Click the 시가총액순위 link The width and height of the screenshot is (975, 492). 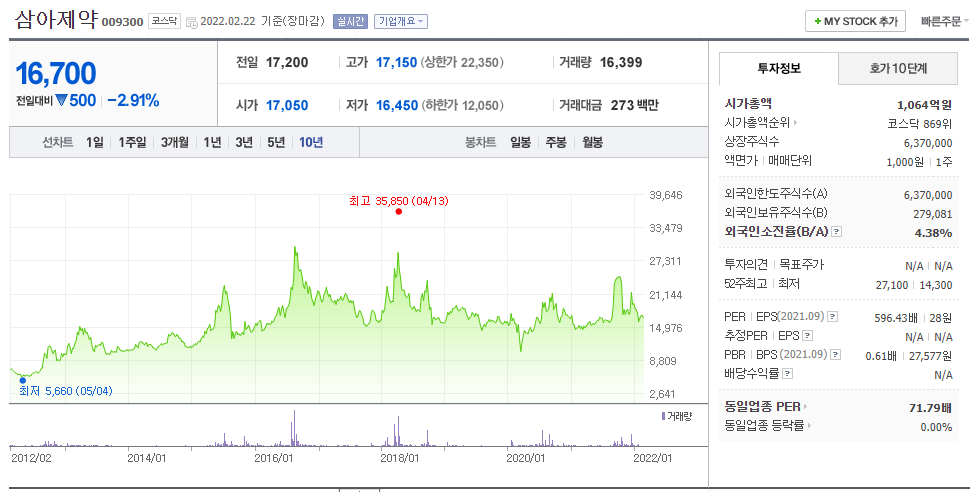click(757, 123)
